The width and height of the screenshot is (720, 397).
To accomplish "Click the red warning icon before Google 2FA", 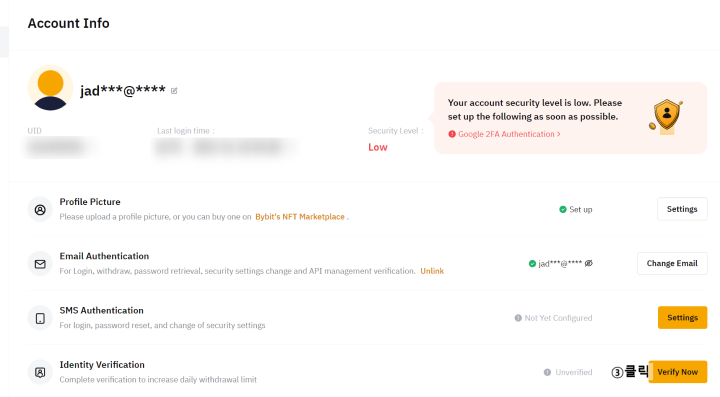I will (452, 134).
